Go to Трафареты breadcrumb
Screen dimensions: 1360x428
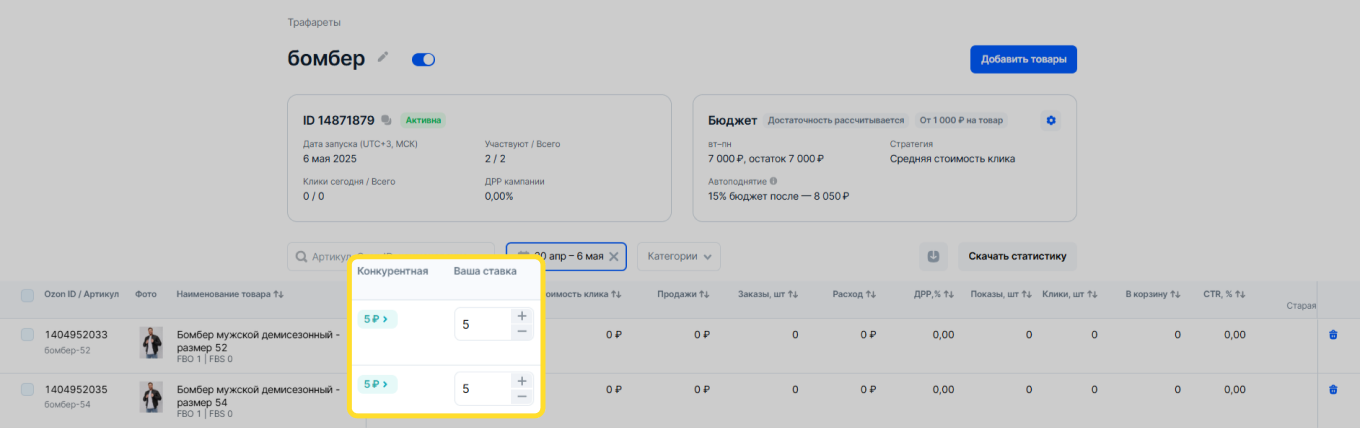(x=312, y=22)
